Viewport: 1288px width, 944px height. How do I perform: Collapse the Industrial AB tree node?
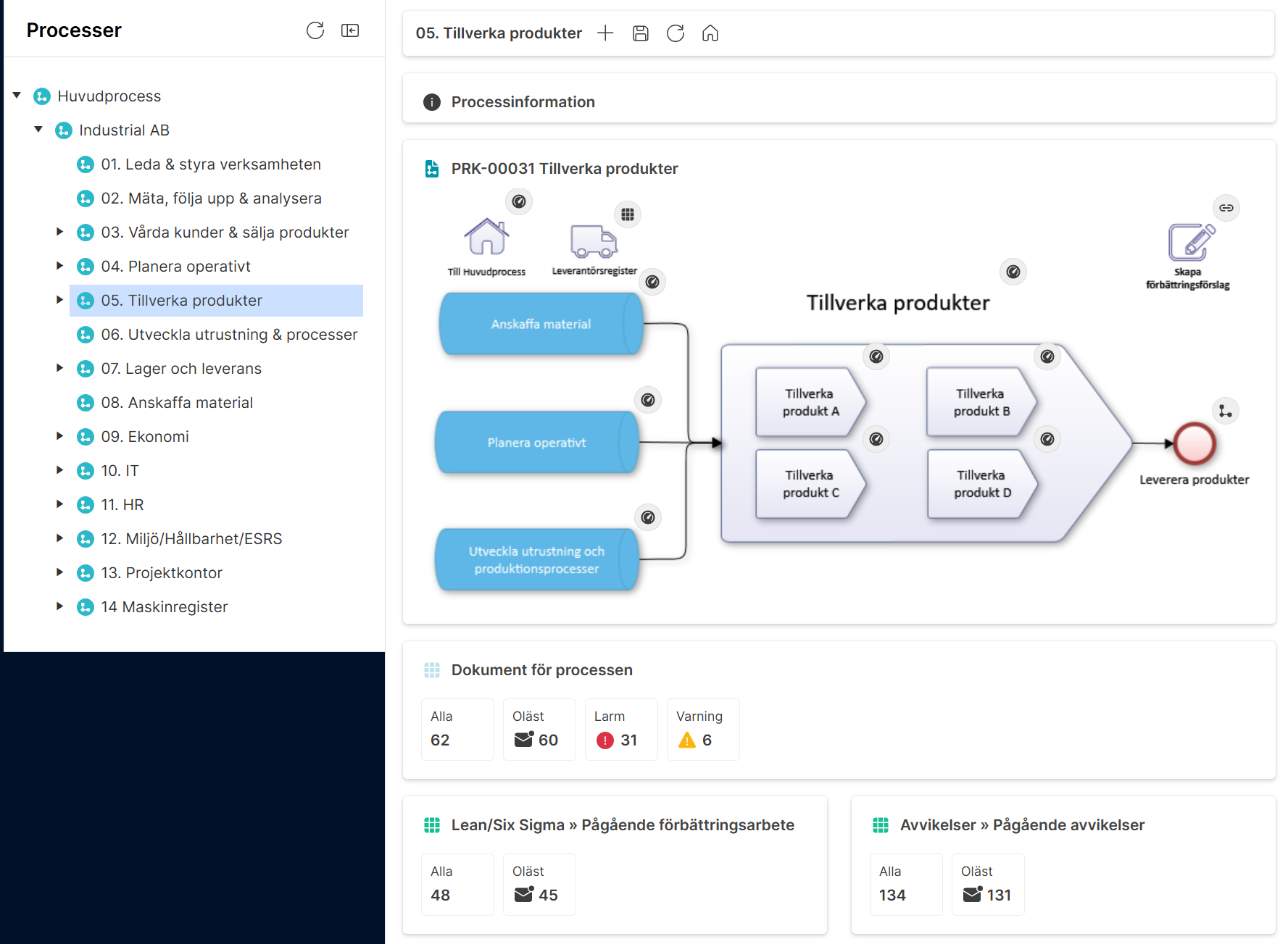(x=38, y=130)
